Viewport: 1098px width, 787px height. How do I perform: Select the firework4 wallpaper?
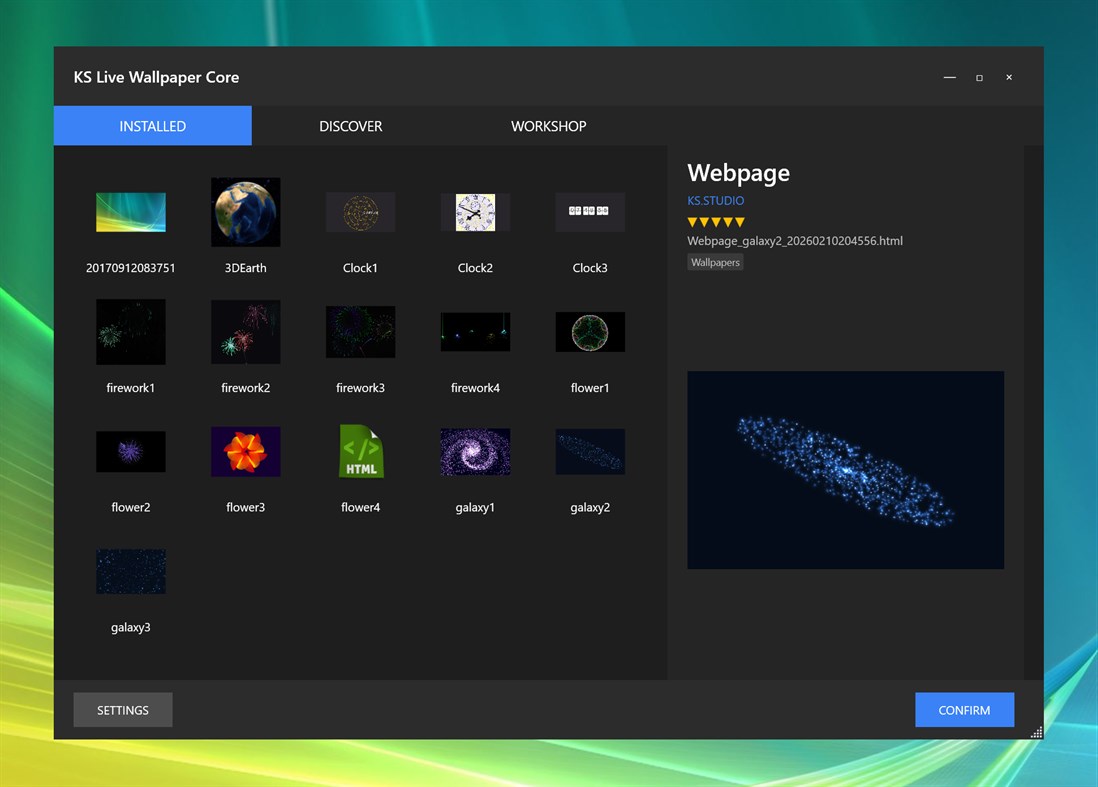coord(475,332)
